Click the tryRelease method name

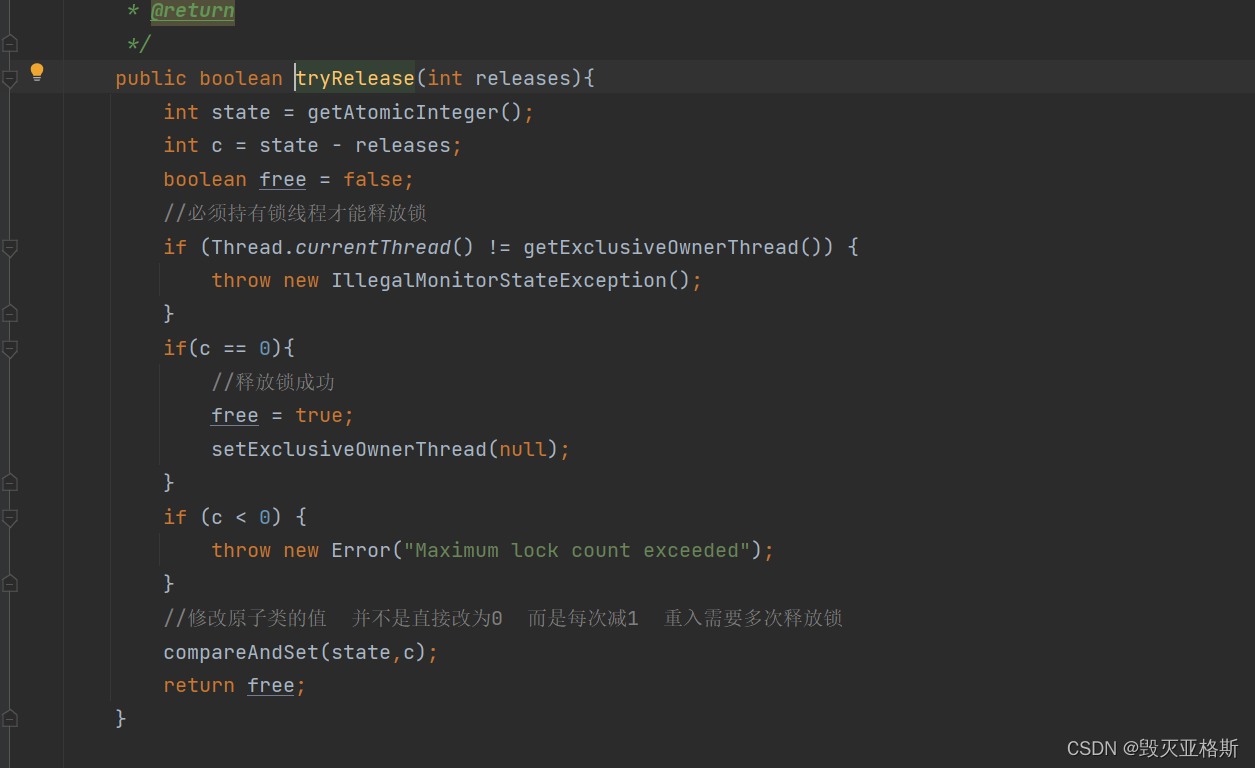tap(355, 78)
